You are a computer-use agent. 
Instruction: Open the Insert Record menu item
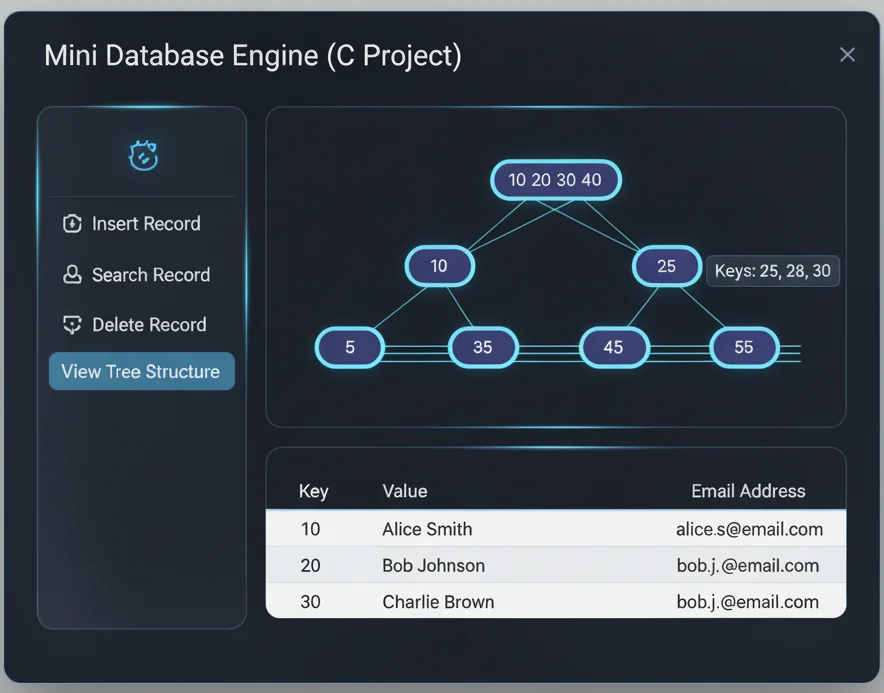(x=145, y=224)
